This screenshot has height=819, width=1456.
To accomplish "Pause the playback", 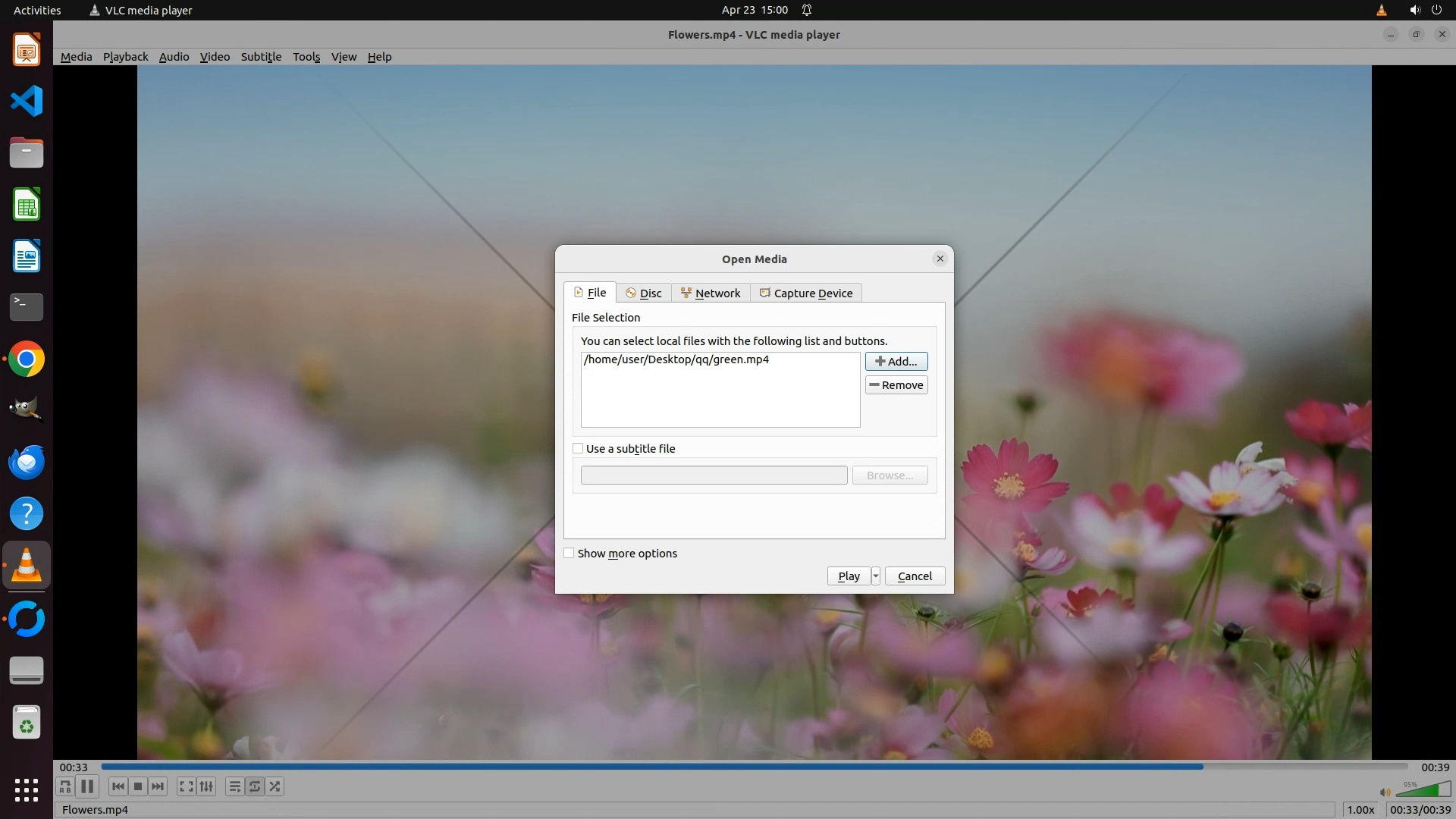I will (x=87, y=786).
